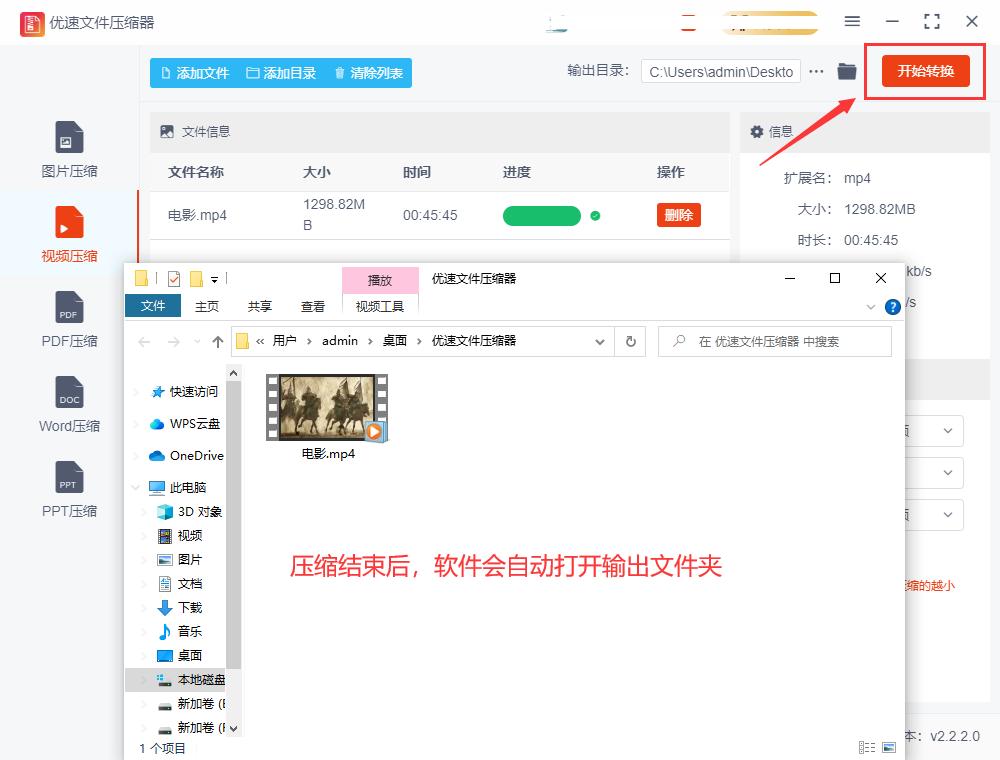
Task: Expand the first settings dropdown in right panel
Action: [x=950, y=431]
